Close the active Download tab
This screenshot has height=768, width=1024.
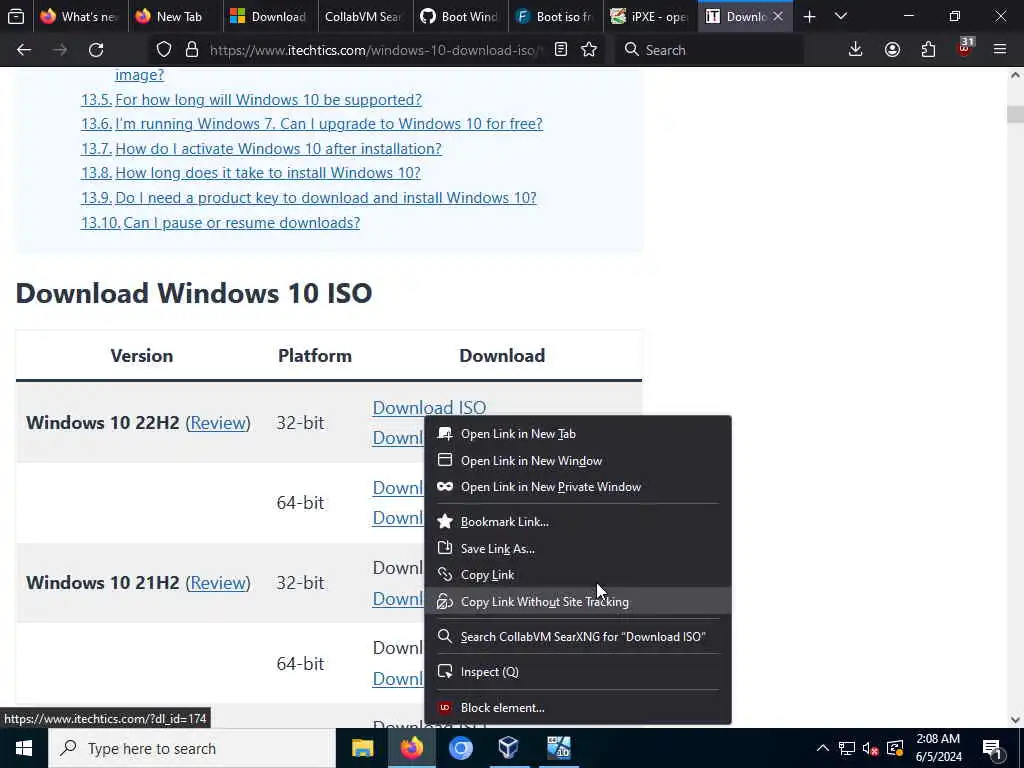pos(778,17)
